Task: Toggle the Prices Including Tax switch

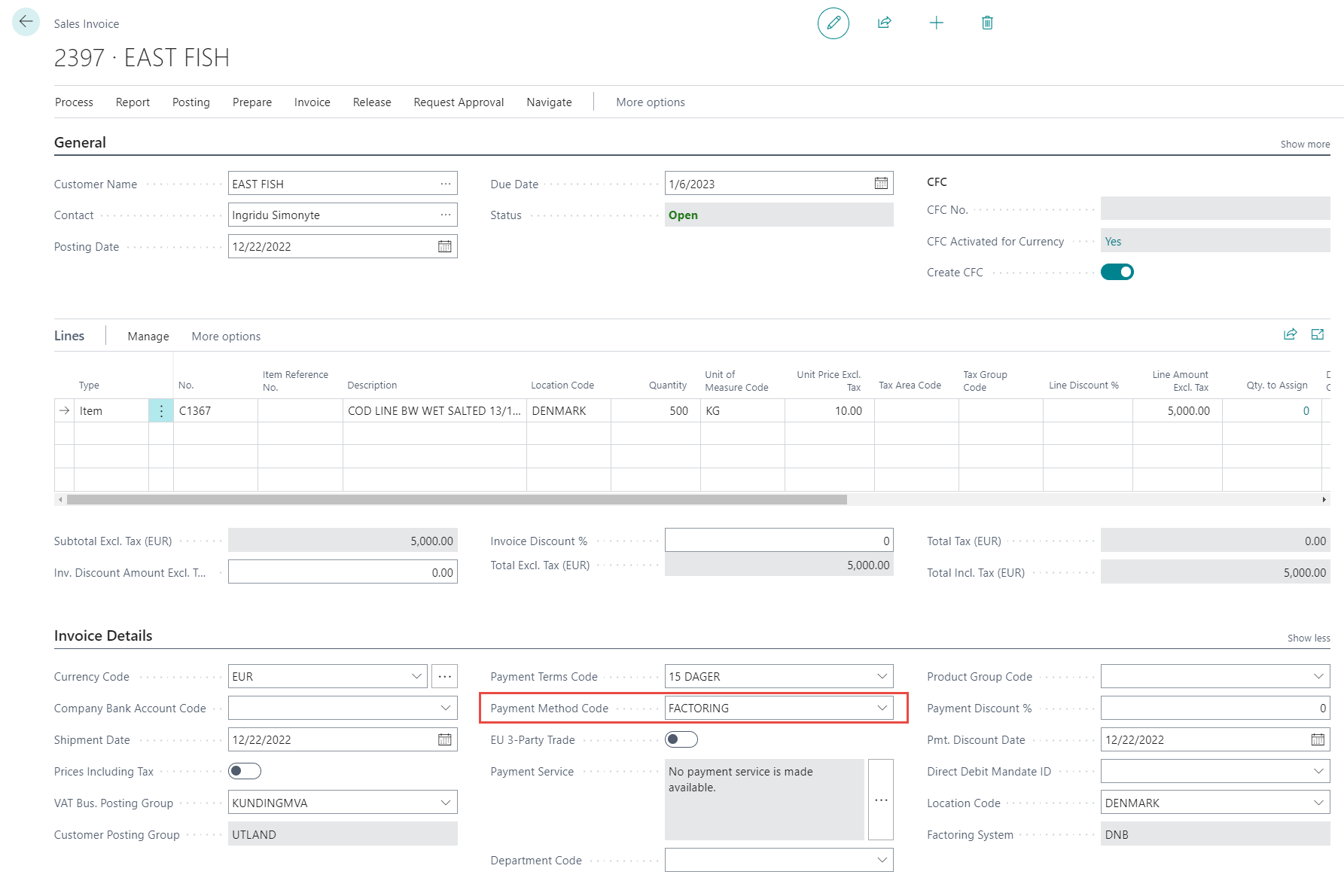Action: pos(245,772)
